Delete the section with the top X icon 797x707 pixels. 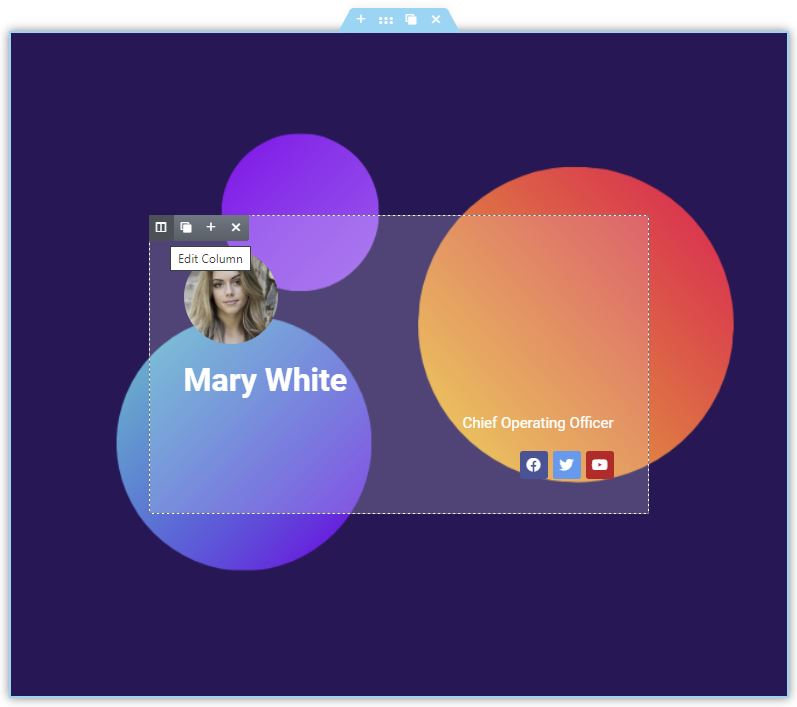(436, 19)
